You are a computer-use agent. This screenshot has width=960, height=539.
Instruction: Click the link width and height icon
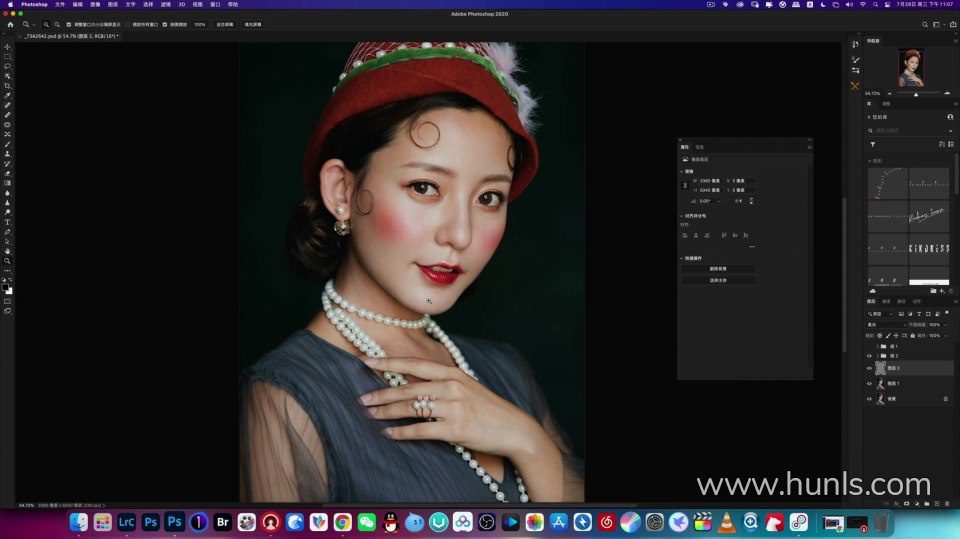point(684,185)
